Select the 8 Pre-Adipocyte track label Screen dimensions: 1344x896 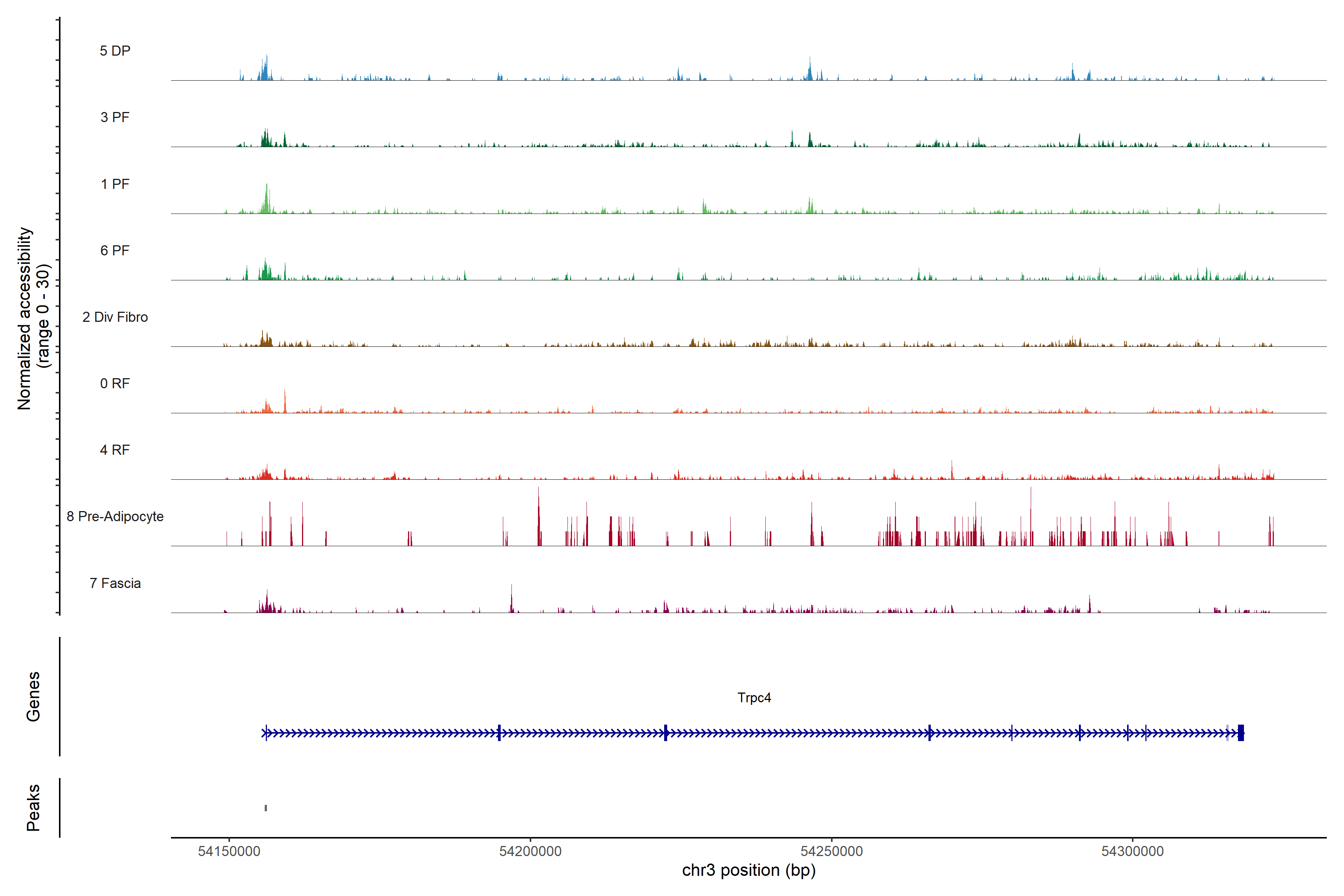click(115, 517)
